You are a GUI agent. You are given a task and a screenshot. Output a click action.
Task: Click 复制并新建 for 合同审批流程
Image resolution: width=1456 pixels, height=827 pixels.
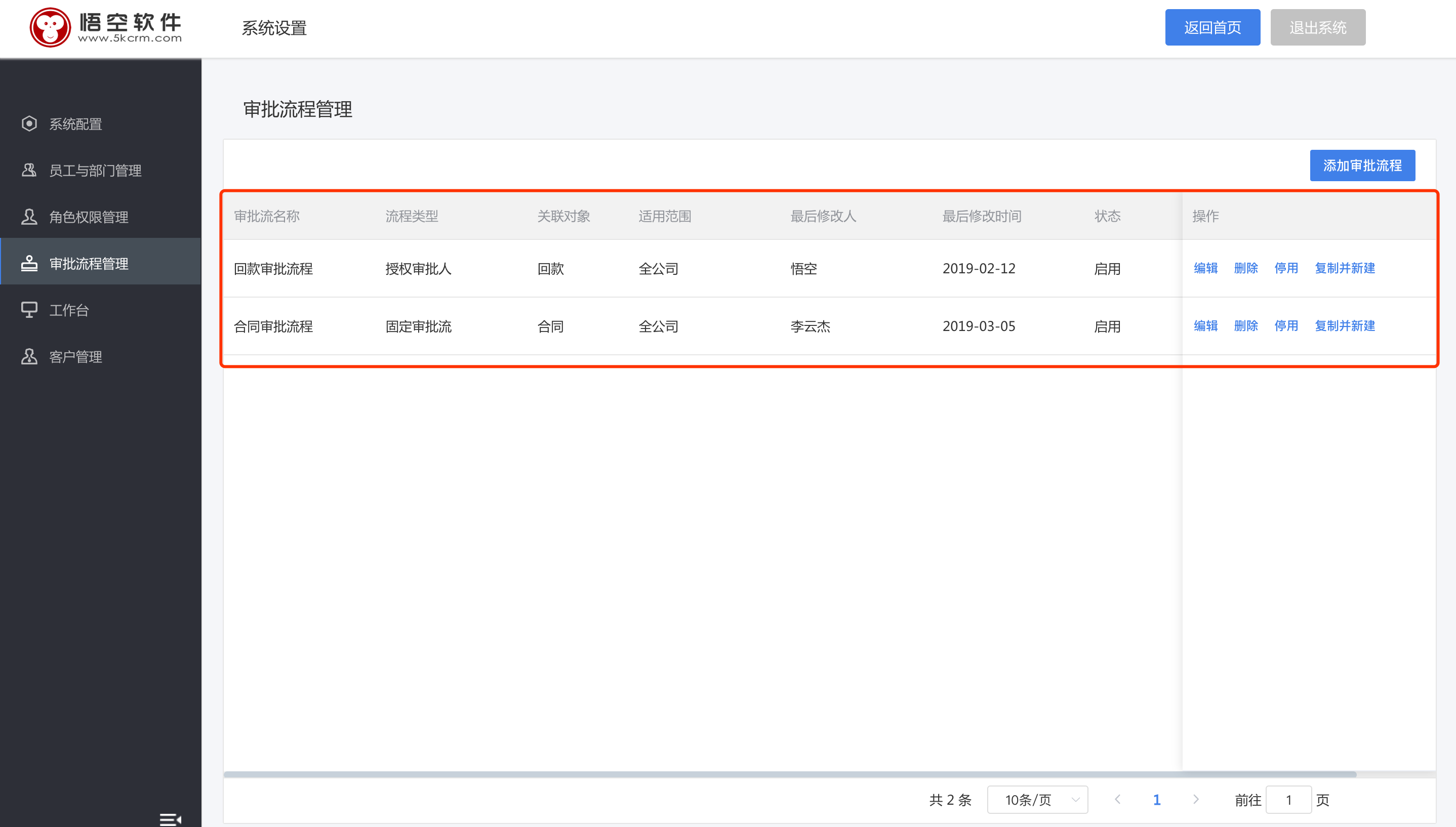(x=1344, y=325)
